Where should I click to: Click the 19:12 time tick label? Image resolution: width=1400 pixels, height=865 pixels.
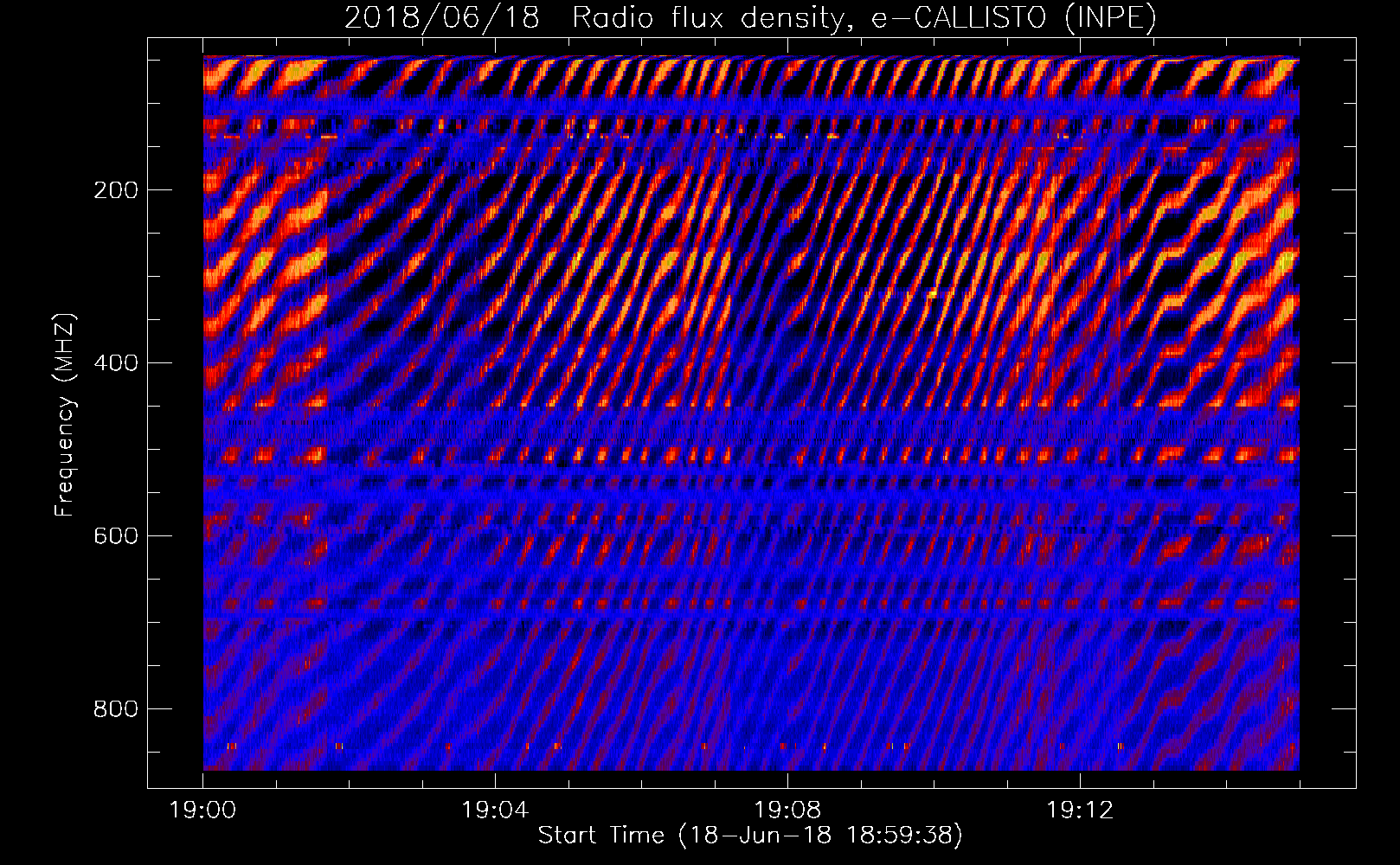tap(1081, 811)
